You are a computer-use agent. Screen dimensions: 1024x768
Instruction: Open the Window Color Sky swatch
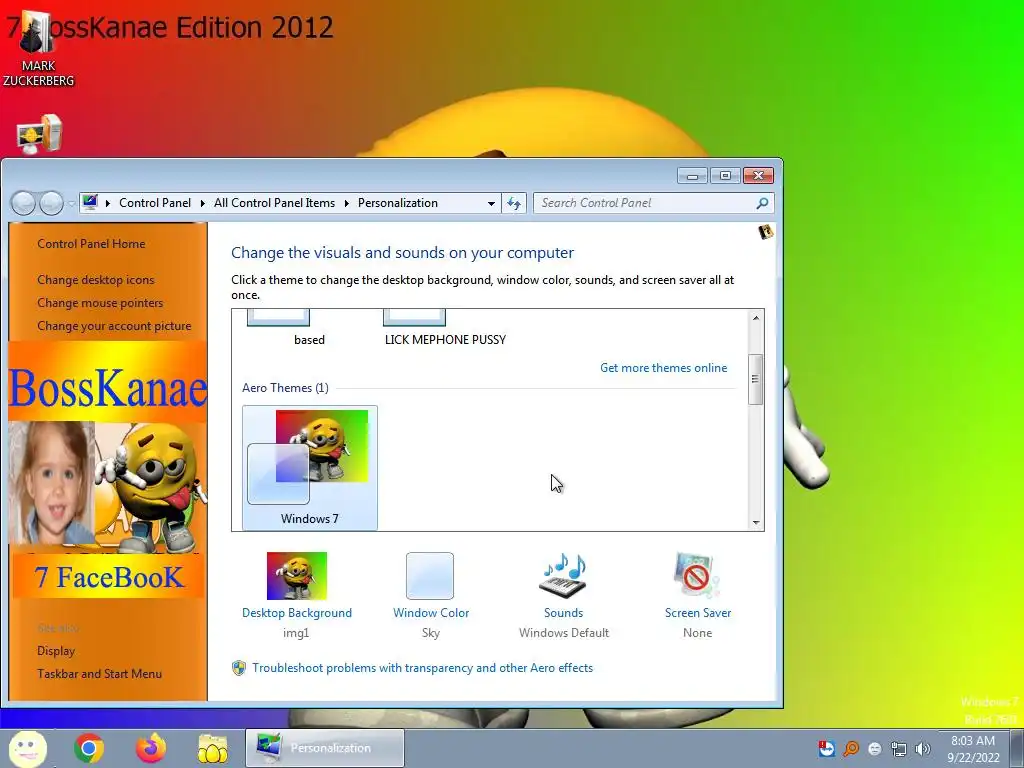[x=430, y=576]
